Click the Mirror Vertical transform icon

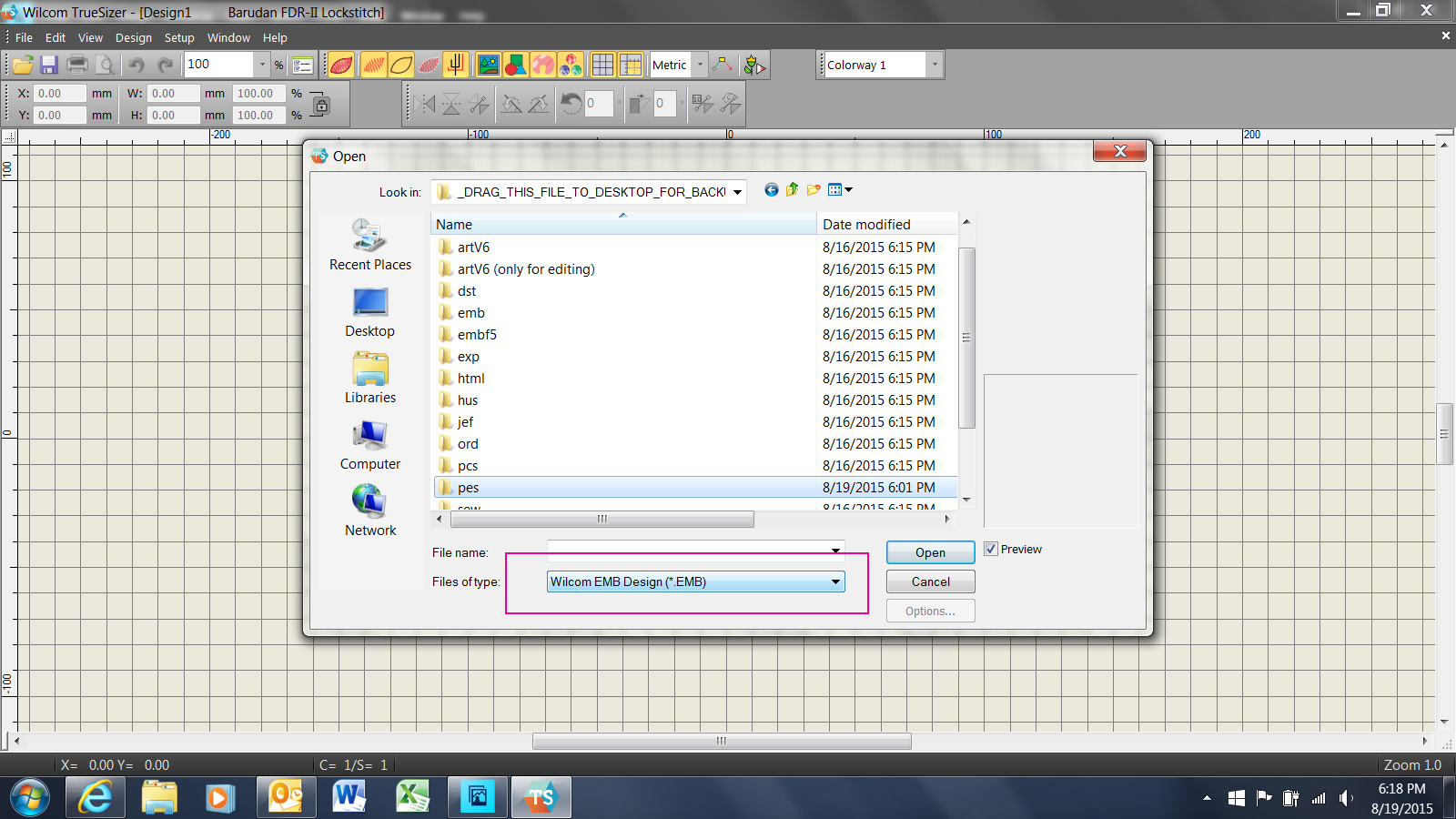point(451,104)
